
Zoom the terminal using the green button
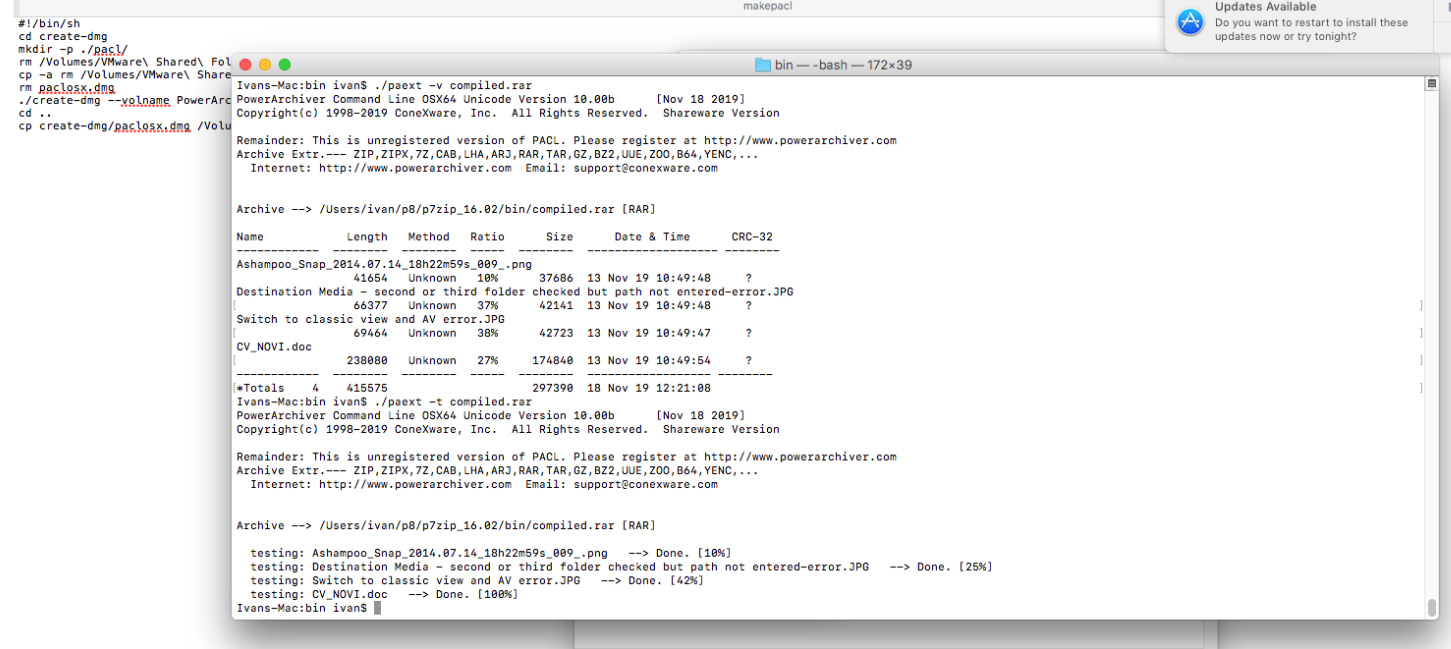(x=284, y=65)
